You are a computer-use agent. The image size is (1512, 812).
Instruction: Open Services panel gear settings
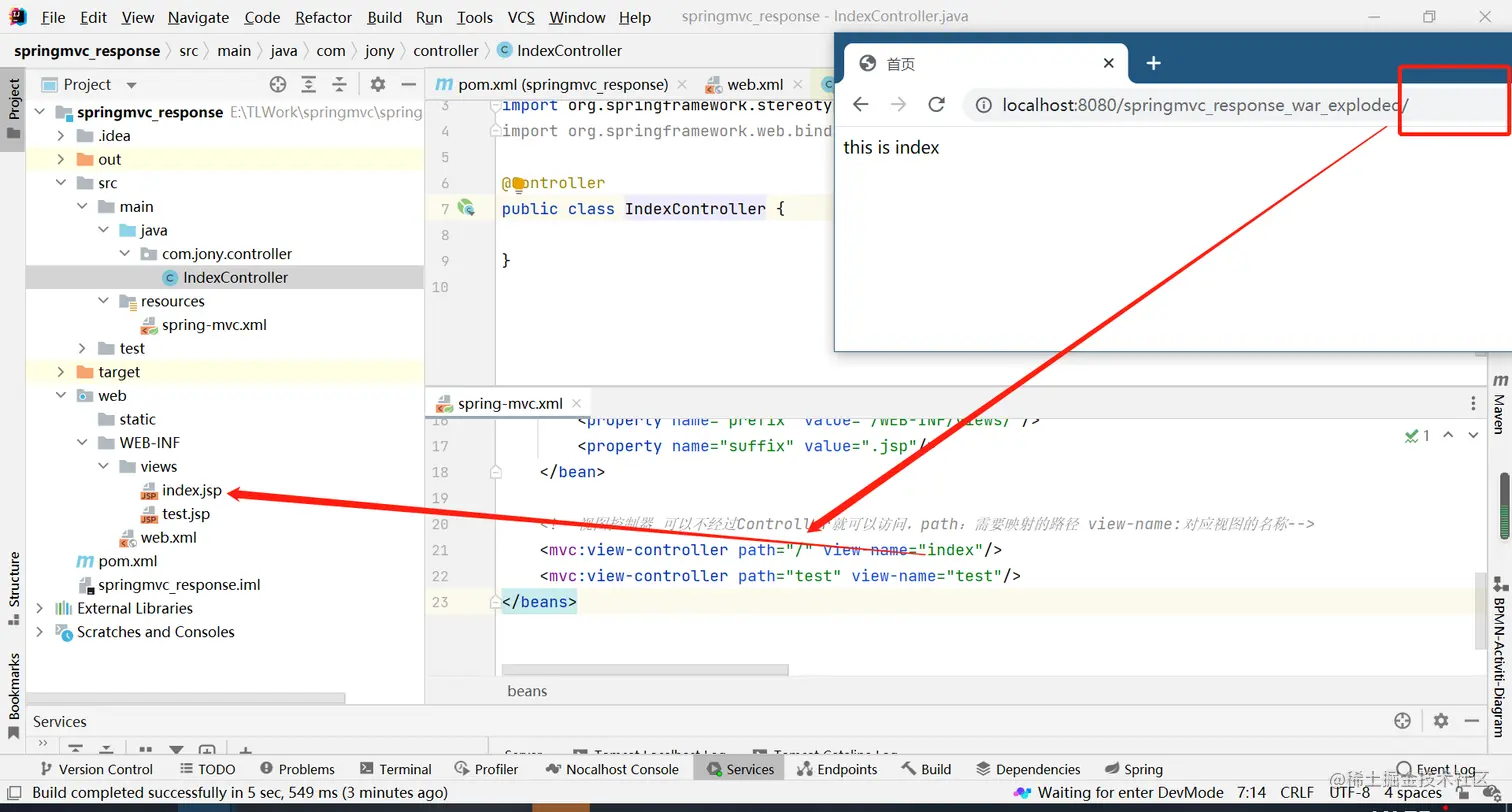point(1441,721)
